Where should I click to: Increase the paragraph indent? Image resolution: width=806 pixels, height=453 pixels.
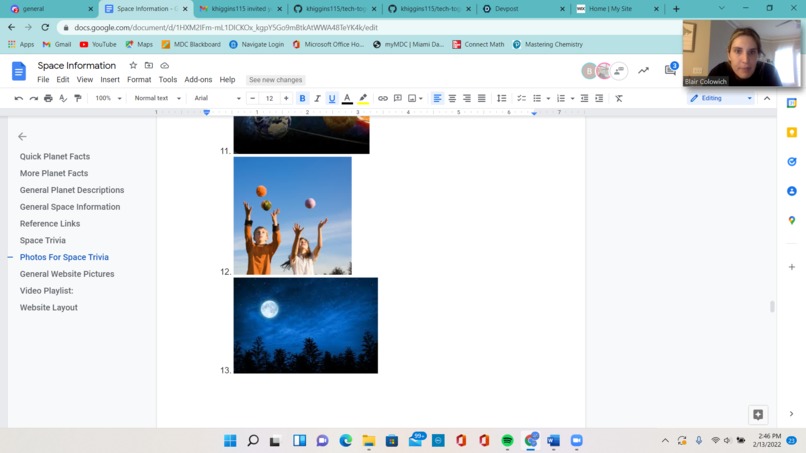click(599, 98)
